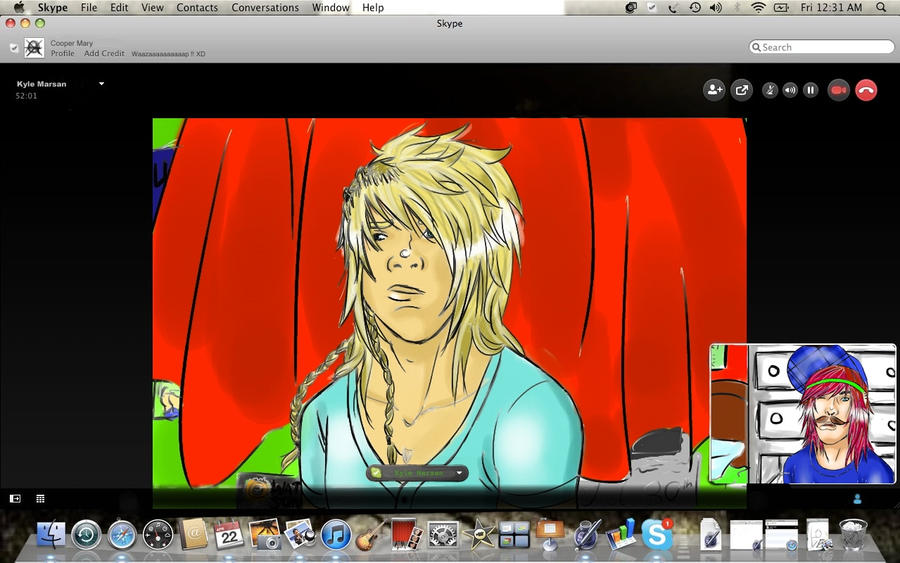The height and width of the screenshot is (563, 900).
Task: Click the Fri 12:31 AM clock
Action: click(831, 7)
